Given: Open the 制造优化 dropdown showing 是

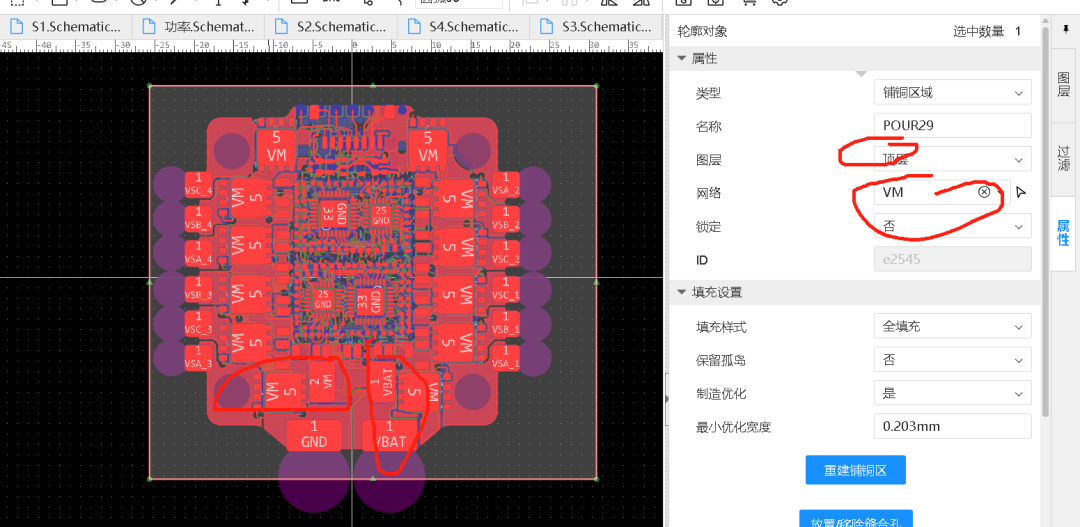Looking at the screenshot, I should [x=951, y=393].
